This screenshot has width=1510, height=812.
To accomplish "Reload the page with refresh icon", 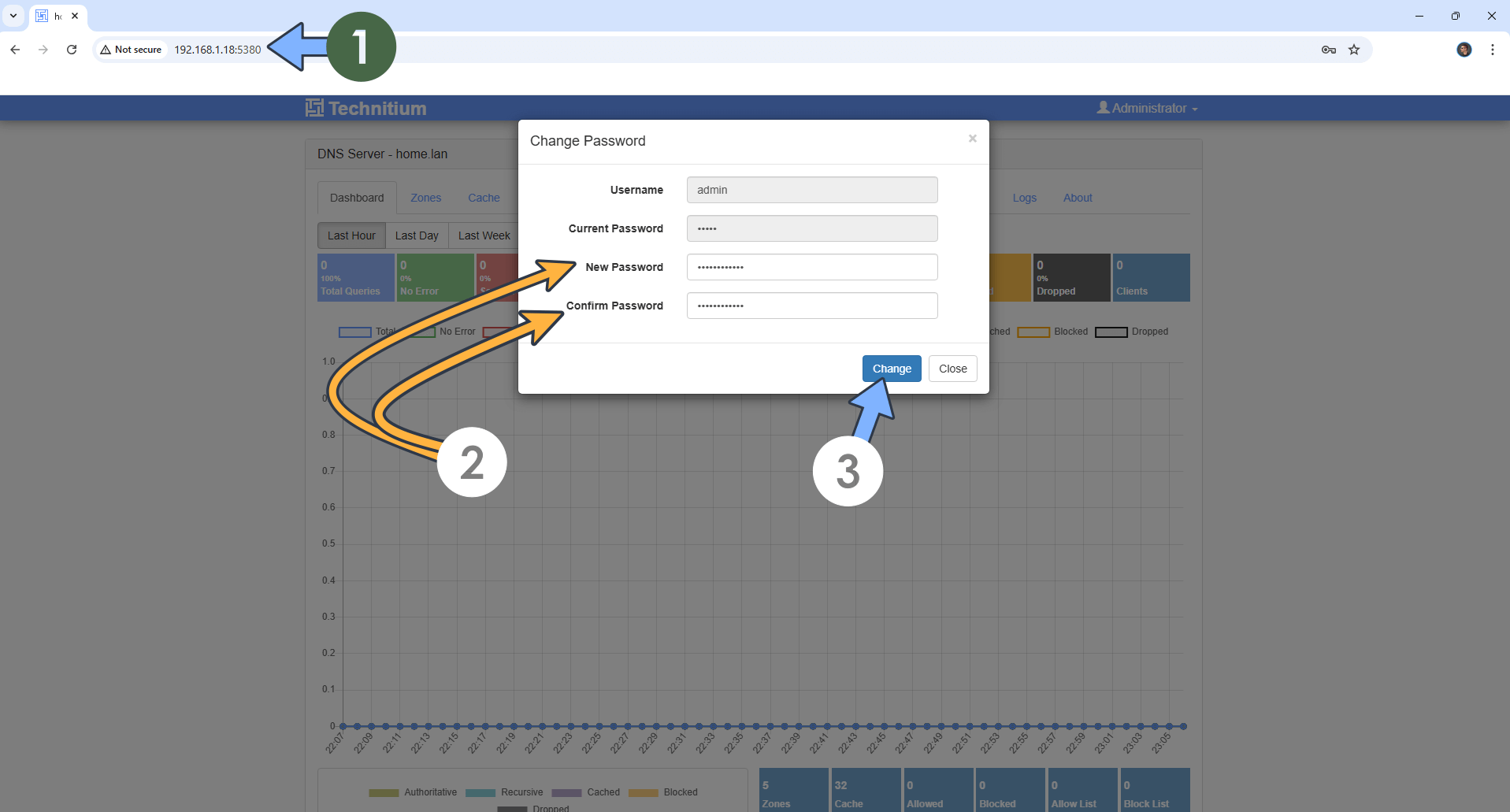I will tap(72, 50).
